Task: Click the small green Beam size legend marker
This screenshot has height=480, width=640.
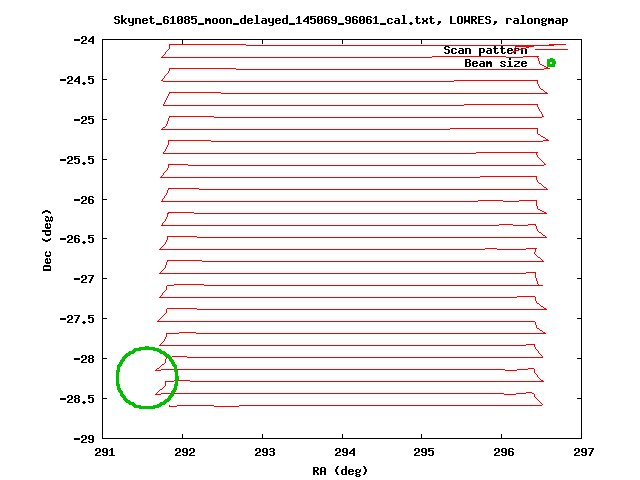Action: tap(551, 63)
